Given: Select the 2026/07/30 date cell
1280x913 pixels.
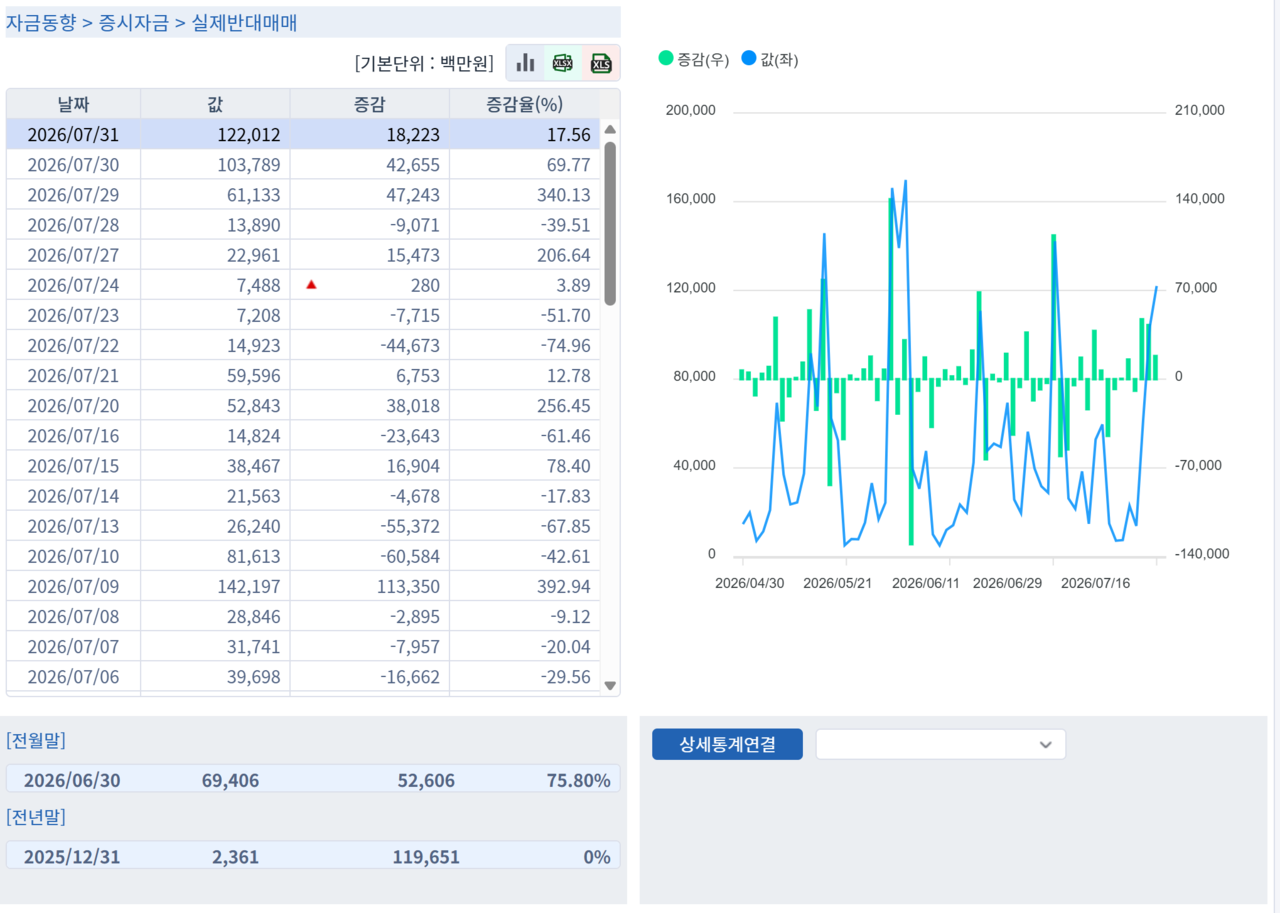Looking at the screenshot, I should click(73, 165).
